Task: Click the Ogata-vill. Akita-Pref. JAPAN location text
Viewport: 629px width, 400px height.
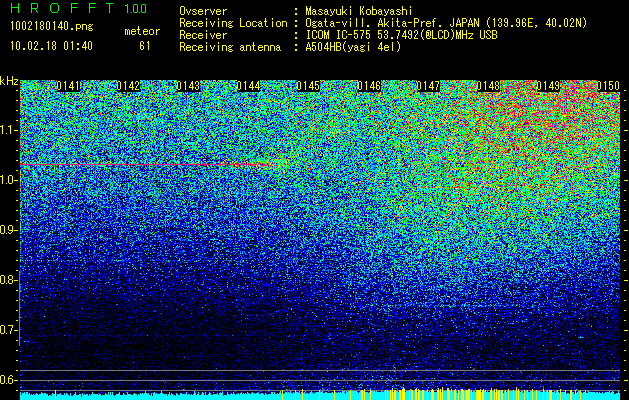Action: pos(446,24)
